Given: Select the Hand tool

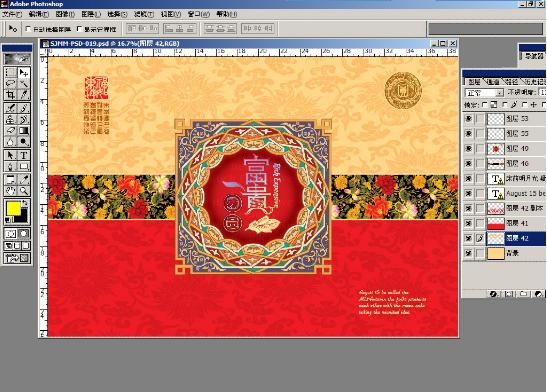Looking at the screenshot, I should click(10, 191).
